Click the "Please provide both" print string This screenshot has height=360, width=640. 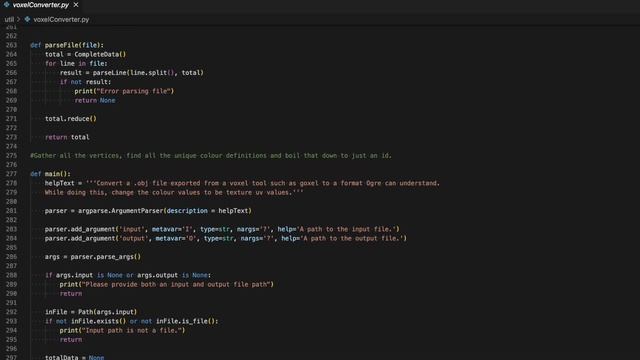click(176, 284)
